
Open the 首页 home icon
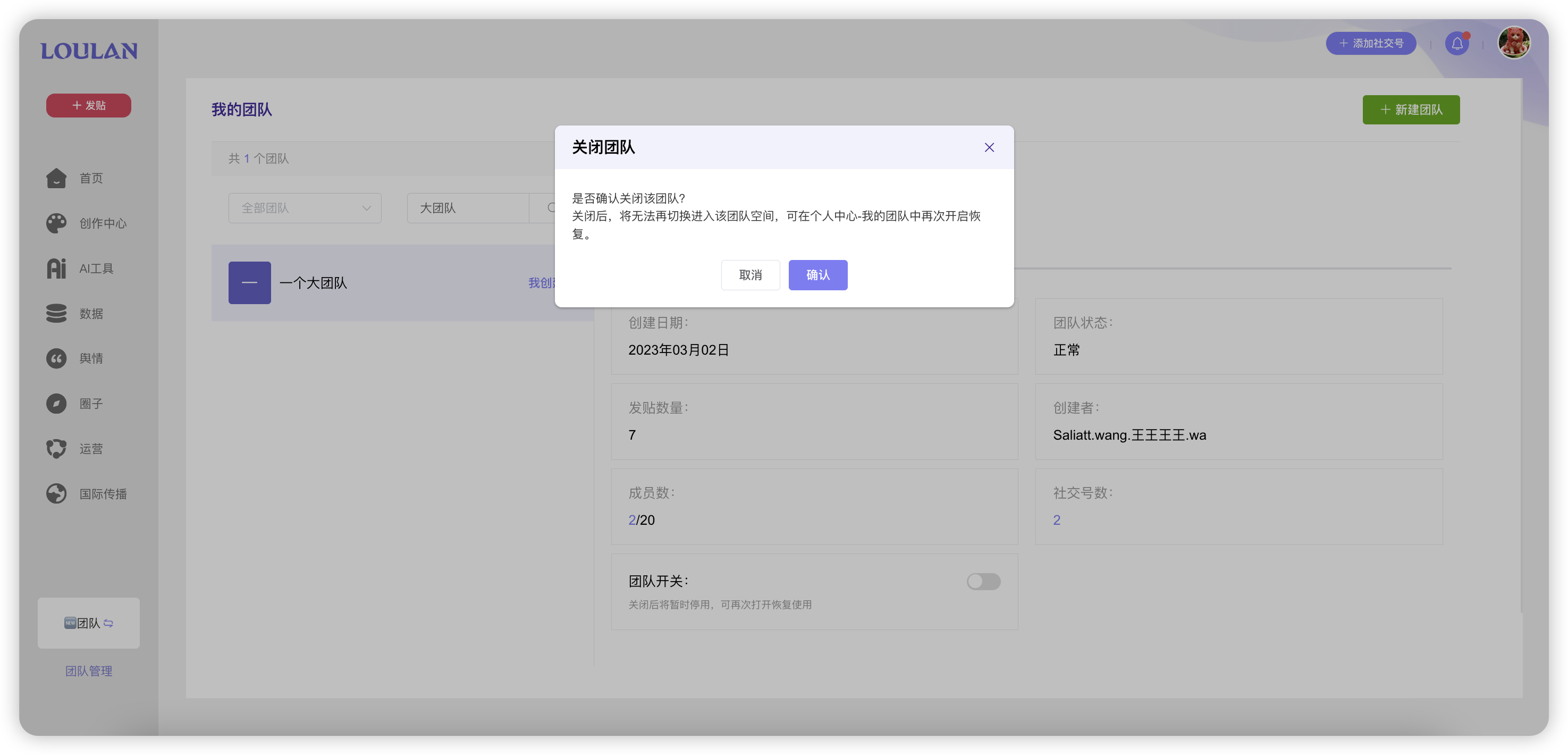[56, 179]
